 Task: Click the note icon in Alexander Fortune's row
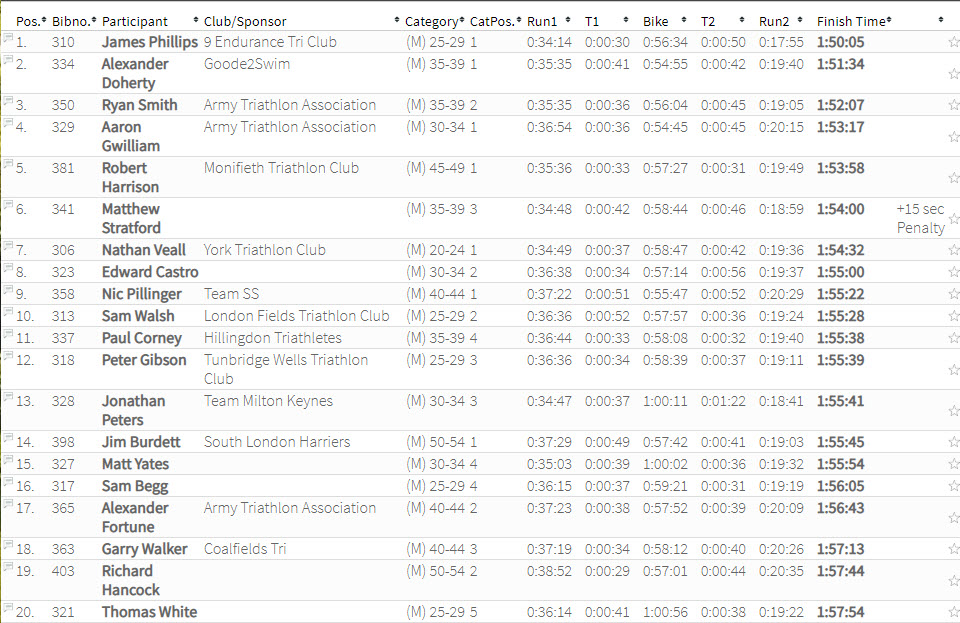(8, 504)
